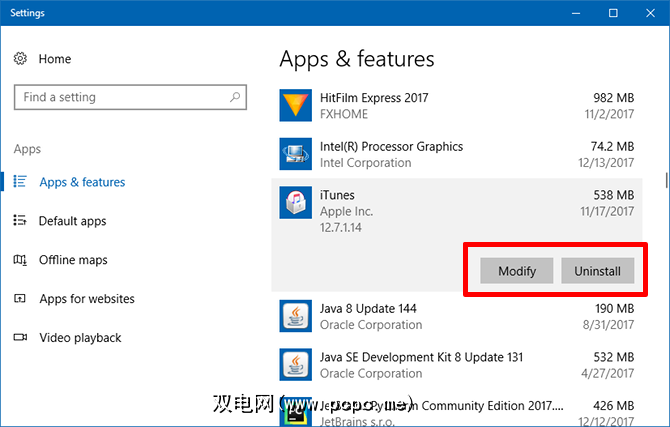Click the Default apps sidebar icon
The image size is (670, 427).
[21, 221]
